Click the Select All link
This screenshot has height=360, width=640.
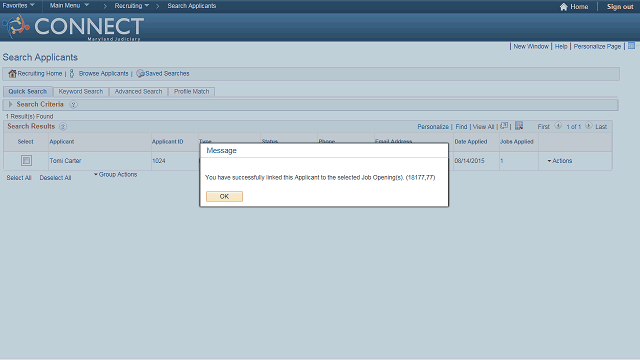click(x=19, y=178)
